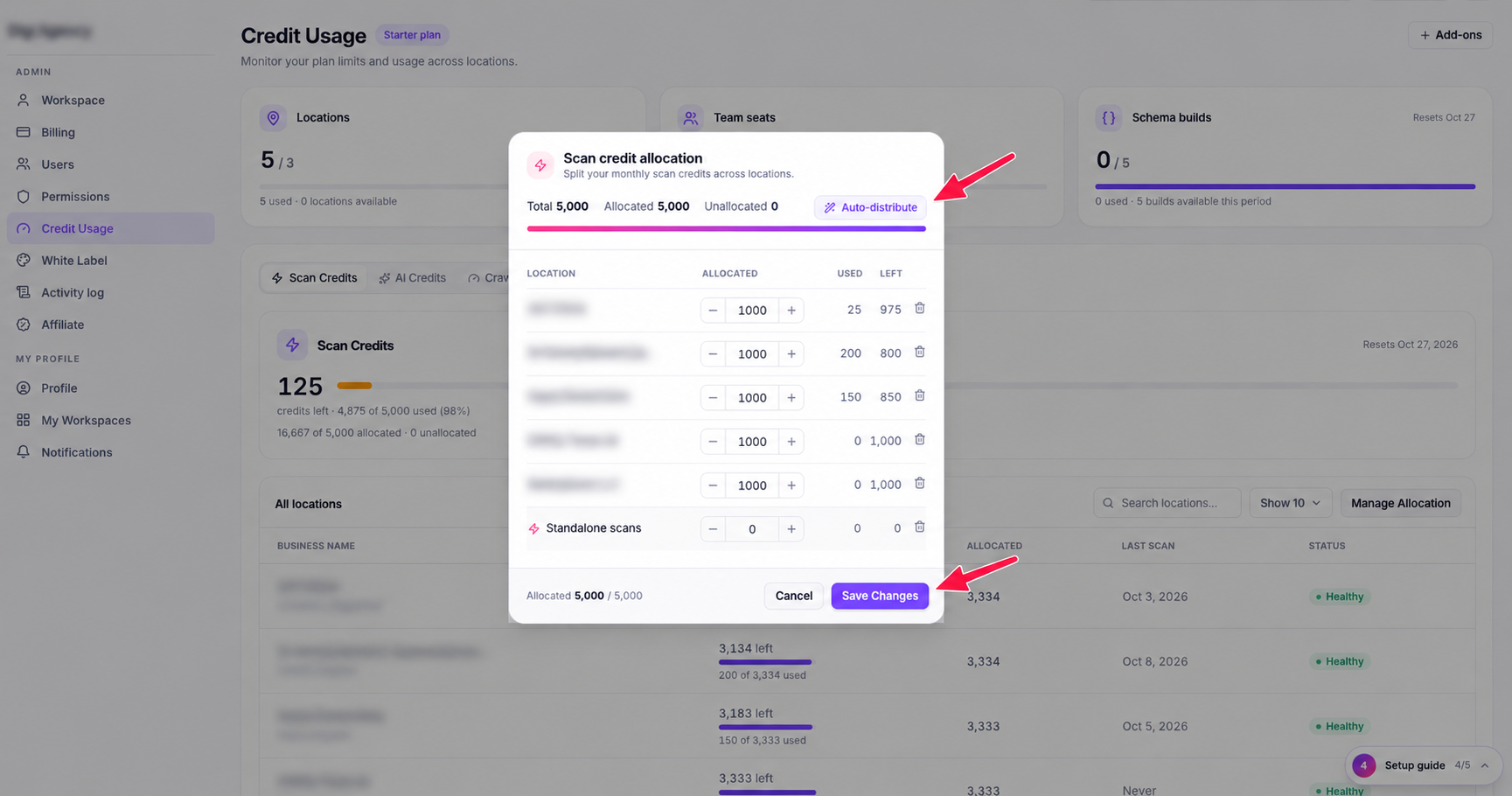Click the Affiliate icon in sidebar
This screenshot has height=796, width=1512.
point(24,325)
